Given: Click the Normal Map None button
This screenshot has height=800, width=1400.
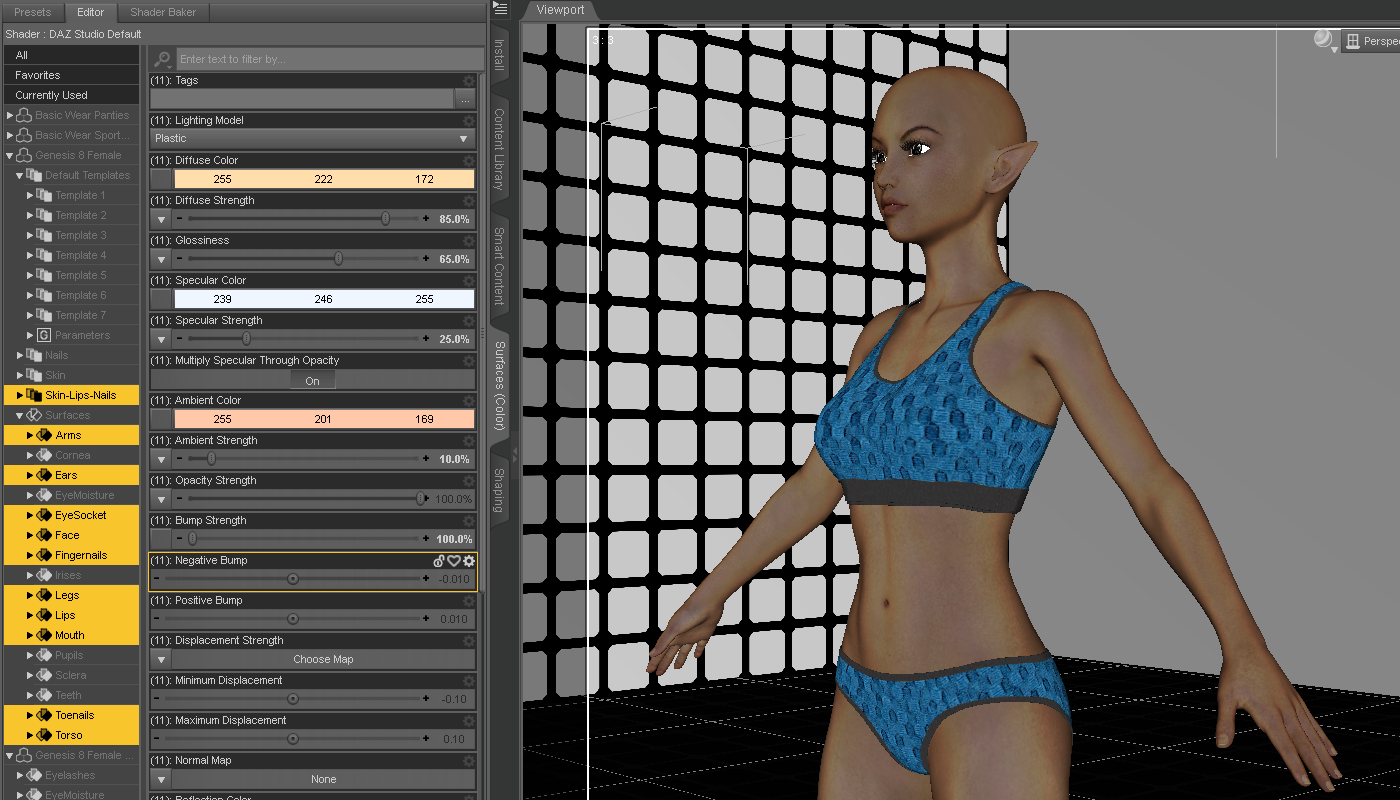Looking at the screenshot, I should (x=323, y=779).
